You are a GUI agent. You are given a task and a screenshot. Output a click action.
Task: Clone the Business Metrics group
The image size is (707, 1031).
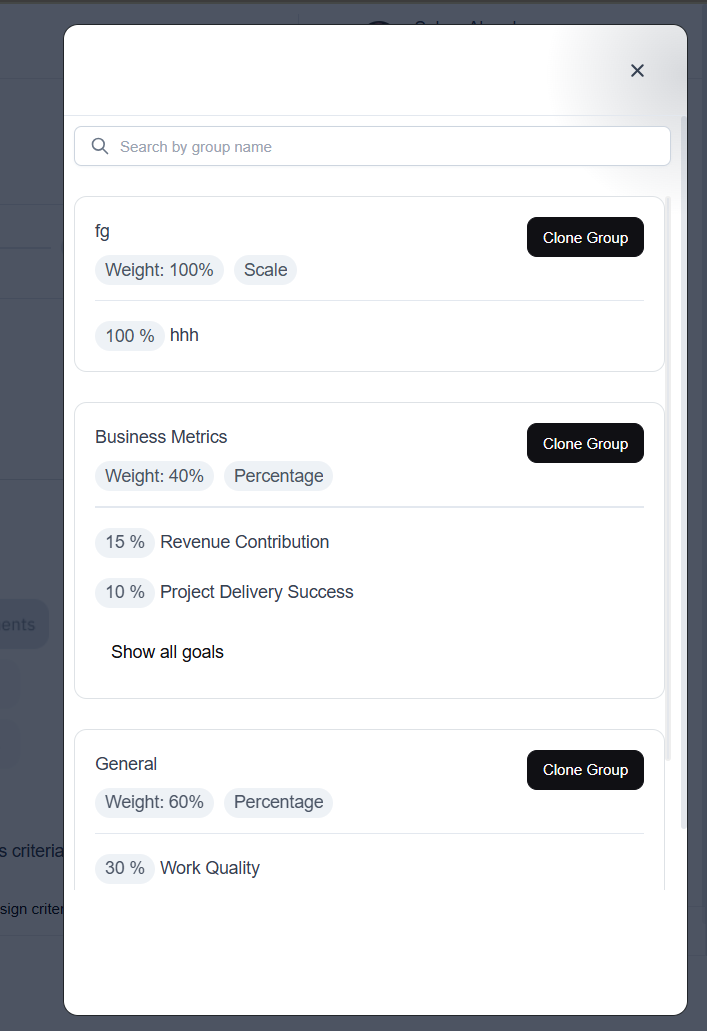coord(585,443)
